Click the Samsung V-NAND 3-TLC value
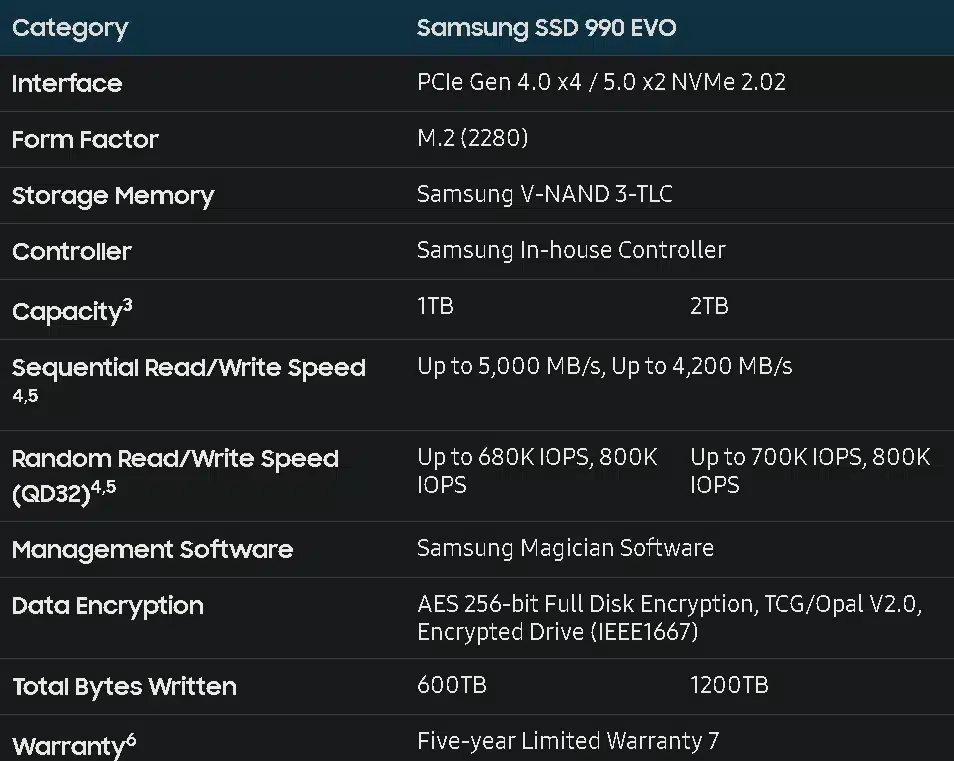Screen dimensions: 954x761 pos(545,194)
